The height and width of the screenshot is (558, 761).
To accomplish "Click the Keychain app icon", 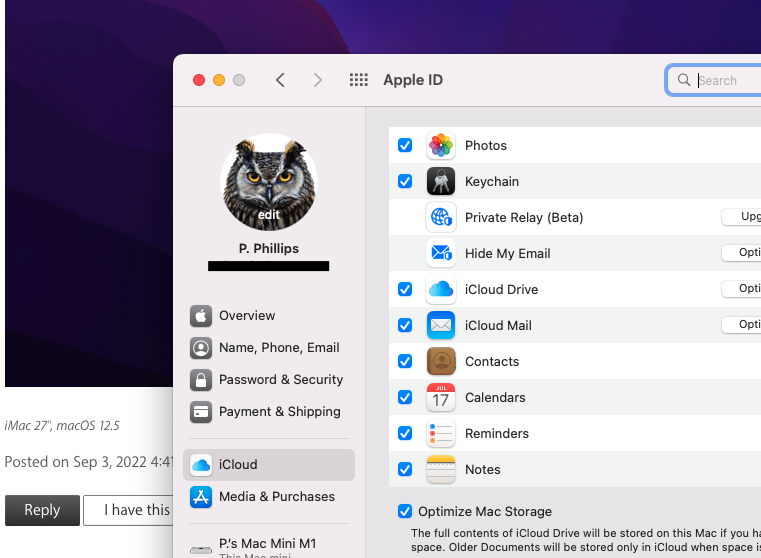I will click(441, 181).
